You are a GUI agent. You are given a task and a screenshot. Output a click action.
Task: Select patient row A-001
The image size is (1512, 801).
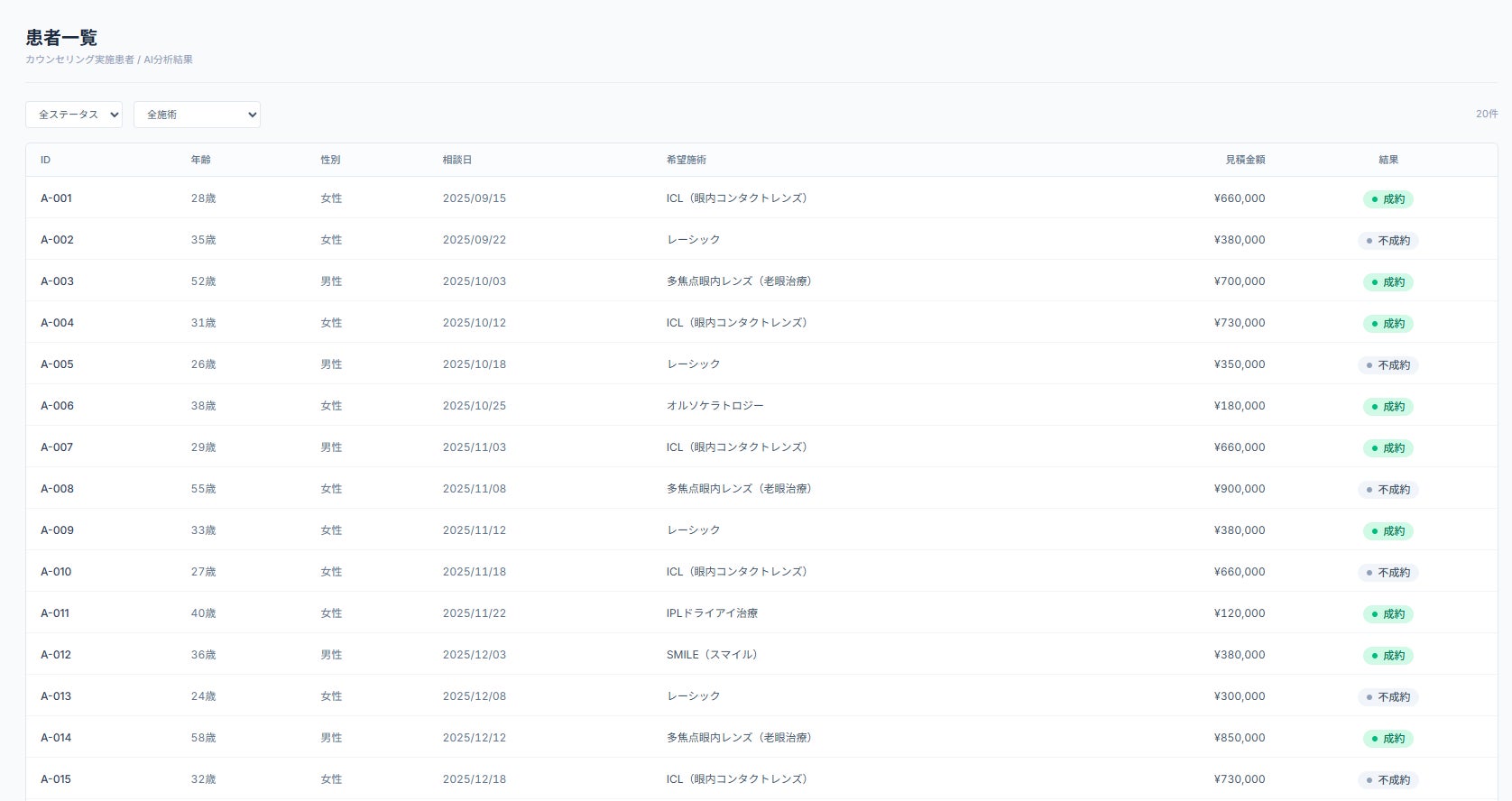[761, 198]
